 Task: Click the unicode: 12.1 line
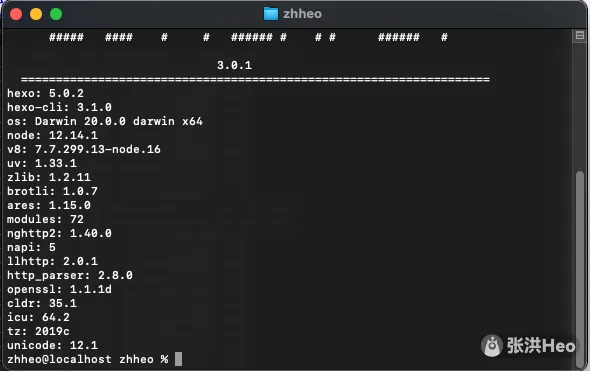(52, 345)
